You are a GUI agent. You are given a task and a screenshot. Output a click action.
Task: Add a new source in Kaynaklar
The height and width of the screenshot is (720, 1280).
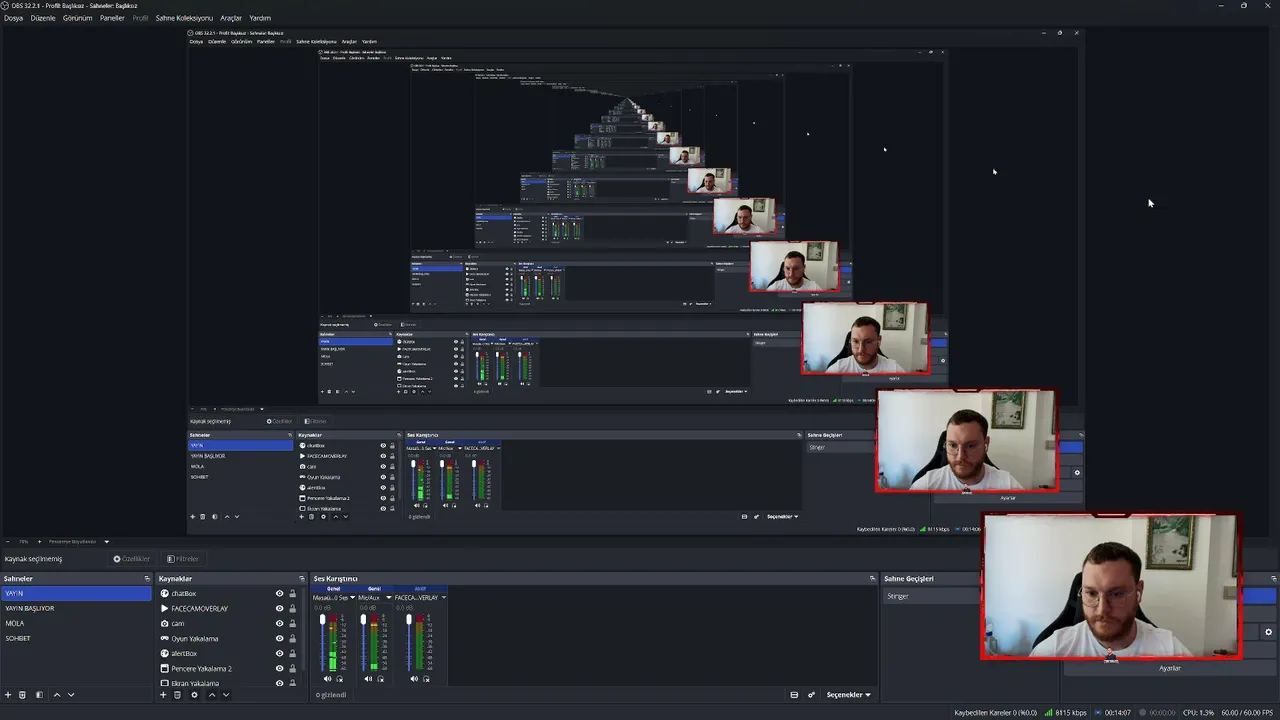(x=163, y=695)
